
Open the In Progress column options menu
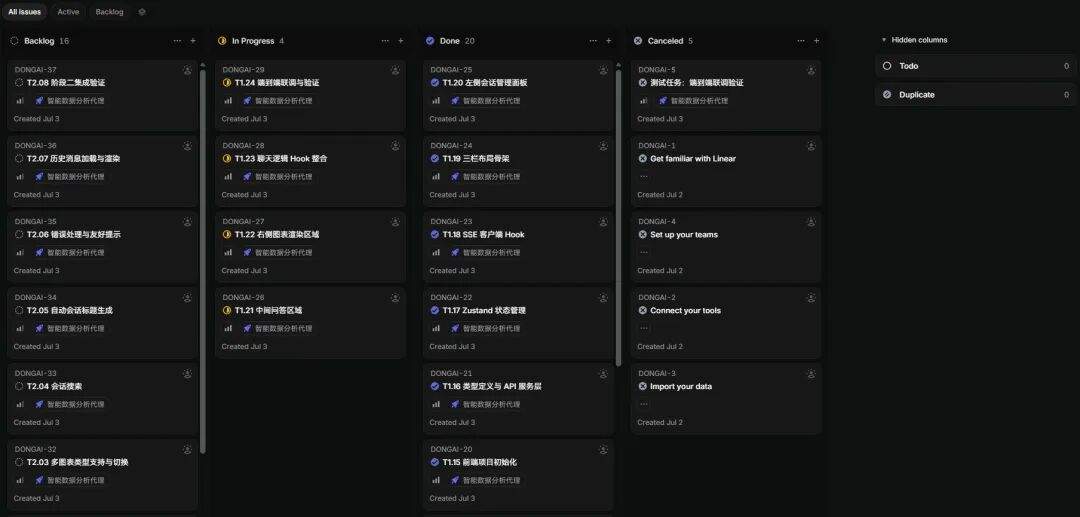pos(385,41)
